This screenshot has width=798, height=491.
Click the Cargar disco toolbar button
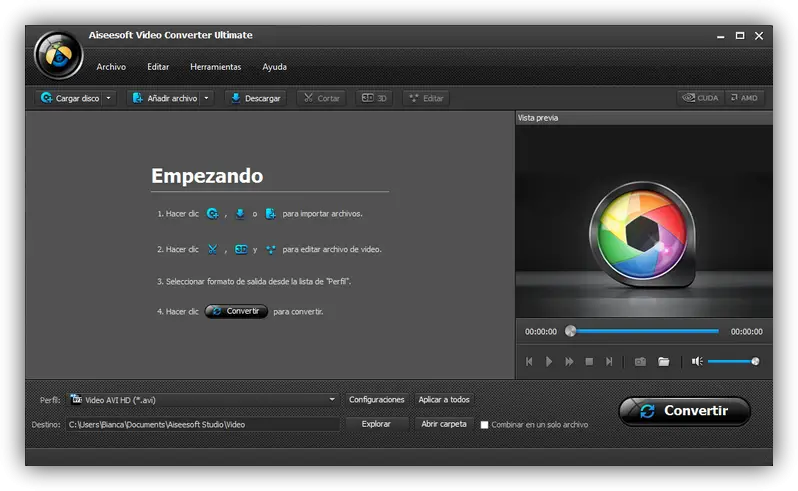[68, 98]
